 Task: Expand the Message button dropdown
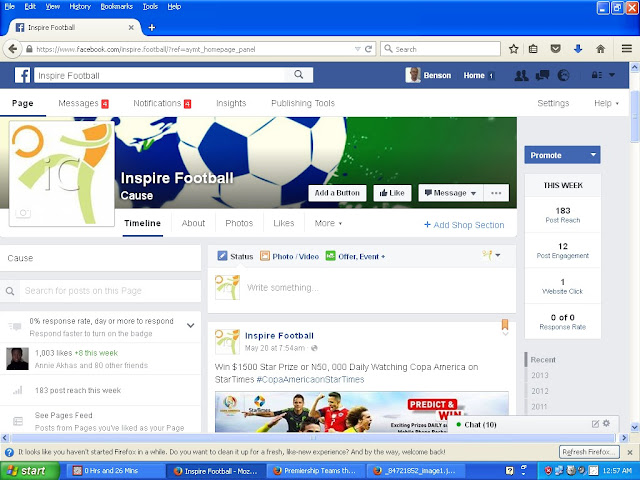(x=473, y=193)
